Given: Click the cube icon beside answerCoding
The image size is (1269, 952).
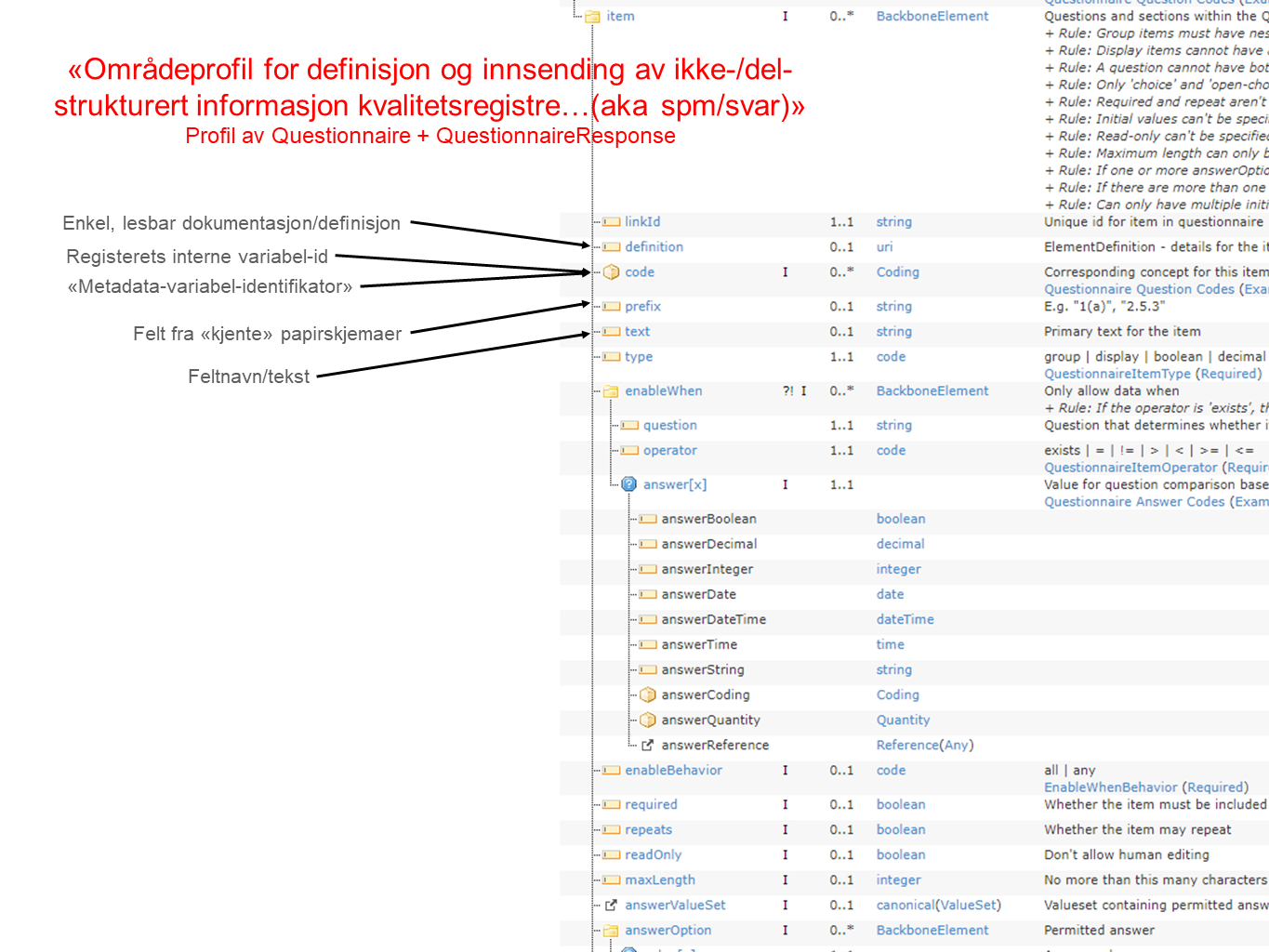Looking at the screenshot, I should pyautogui.click(x=648, y=695).
